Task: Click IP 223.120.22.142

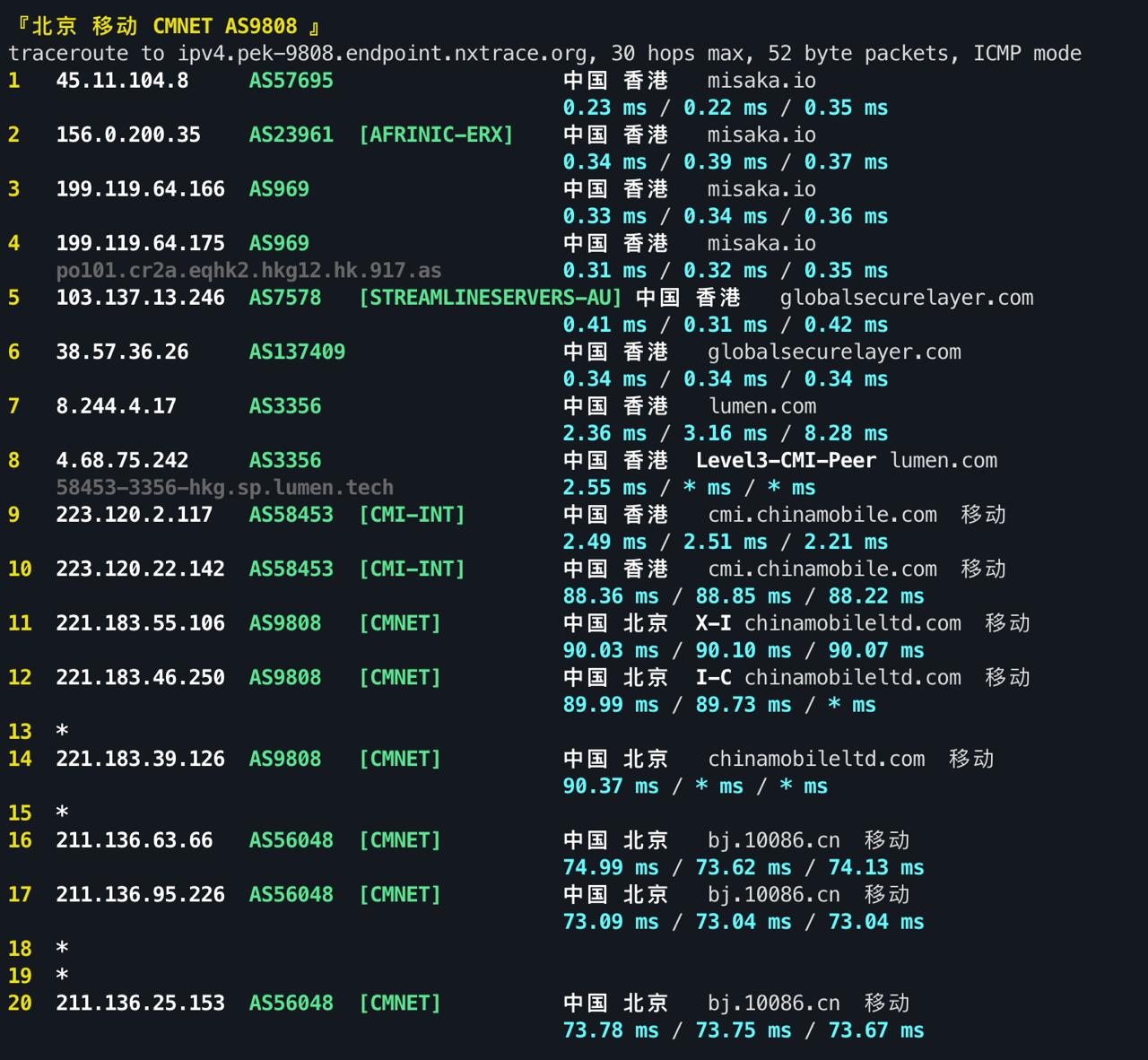Action: click(141, 569)
